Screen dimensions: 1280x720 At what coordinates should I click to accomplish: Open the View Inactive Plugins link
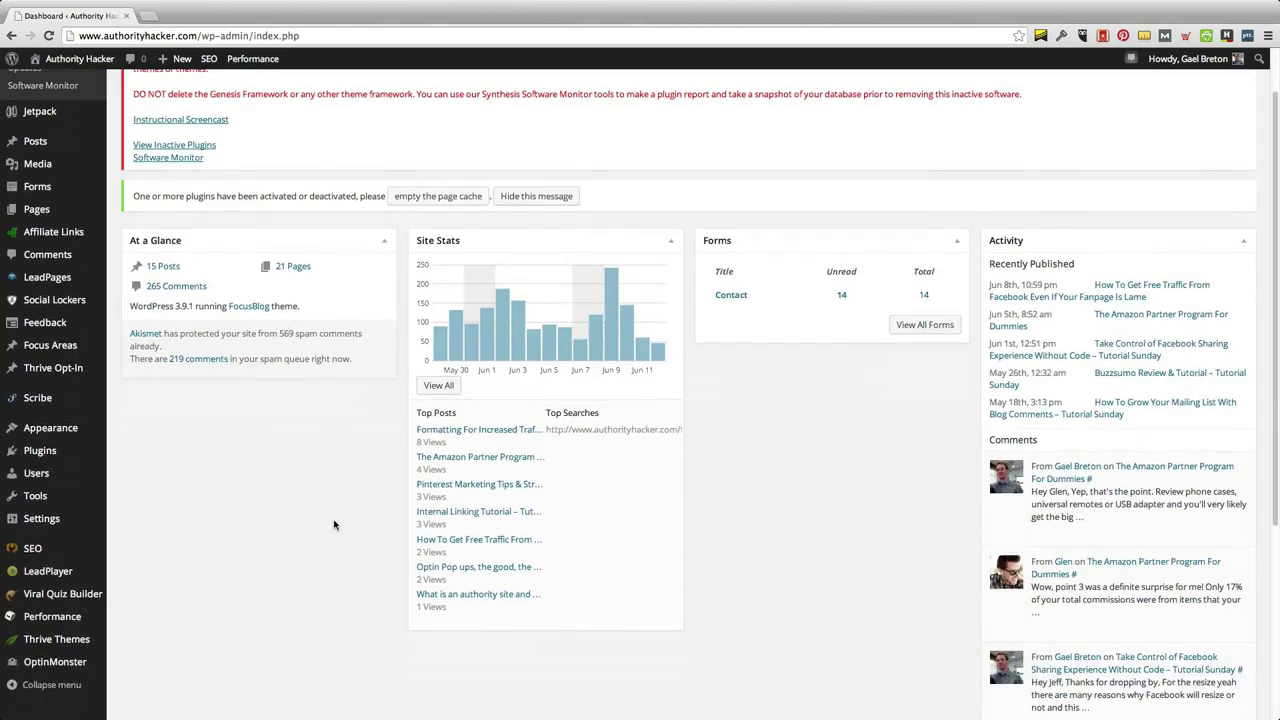[x=174, y=145]
